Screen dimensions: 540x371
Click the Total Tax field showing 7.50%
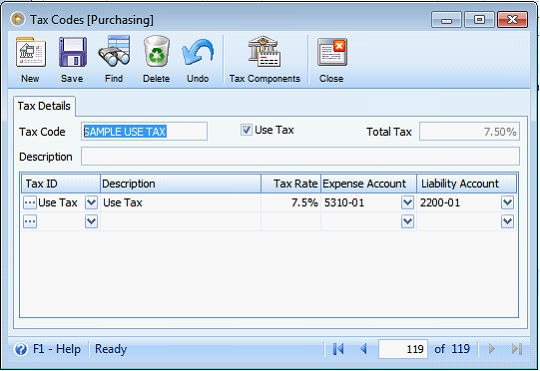coord(469,132)
